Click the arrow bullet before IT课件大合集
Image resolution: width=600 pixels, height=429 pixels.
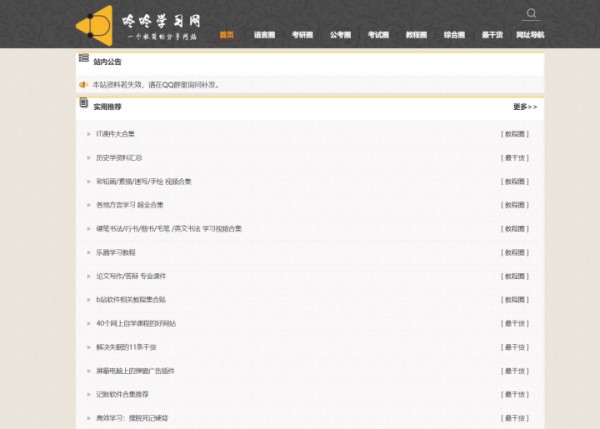89,134
